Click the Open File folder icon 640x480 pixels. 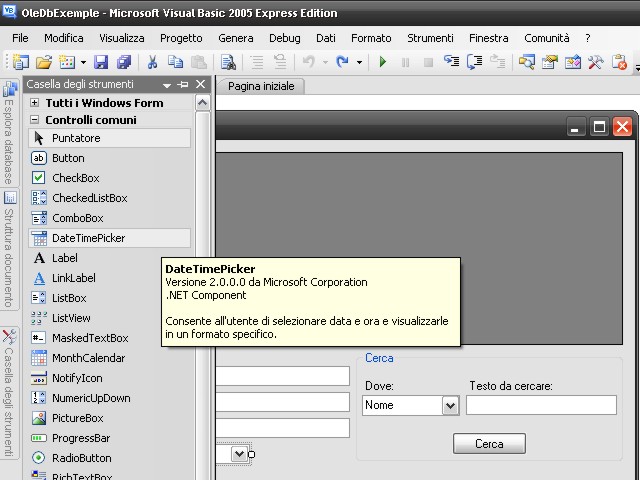point(44,62)
